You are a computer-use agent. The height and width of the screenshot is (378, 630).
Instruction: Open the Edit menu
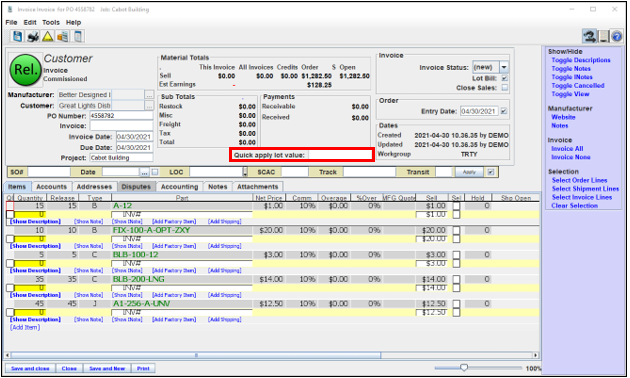(x=30, y=22)
